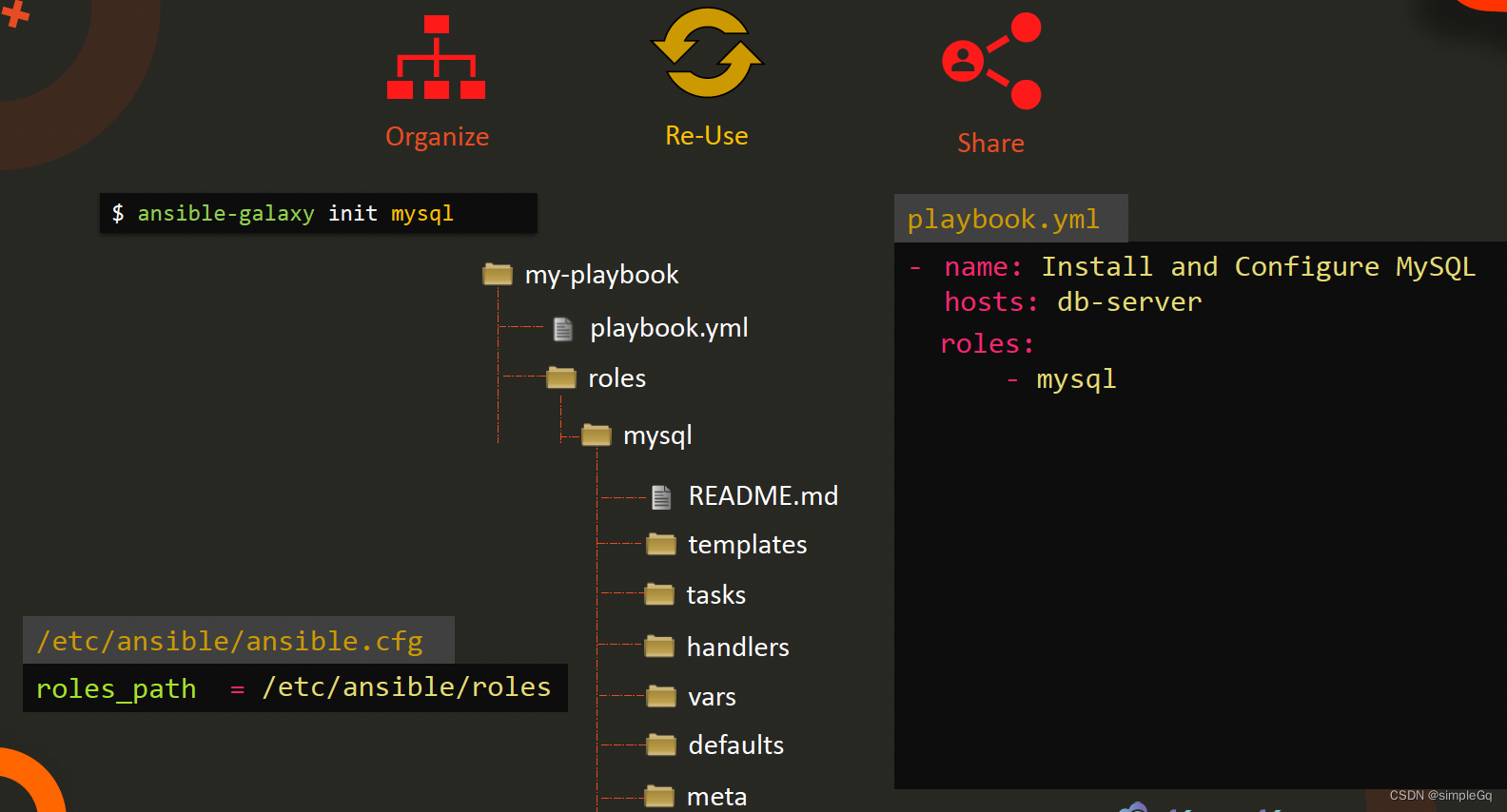Click the handlers folder name
This screenshot has height=812, width=1507.
[737, 648]
